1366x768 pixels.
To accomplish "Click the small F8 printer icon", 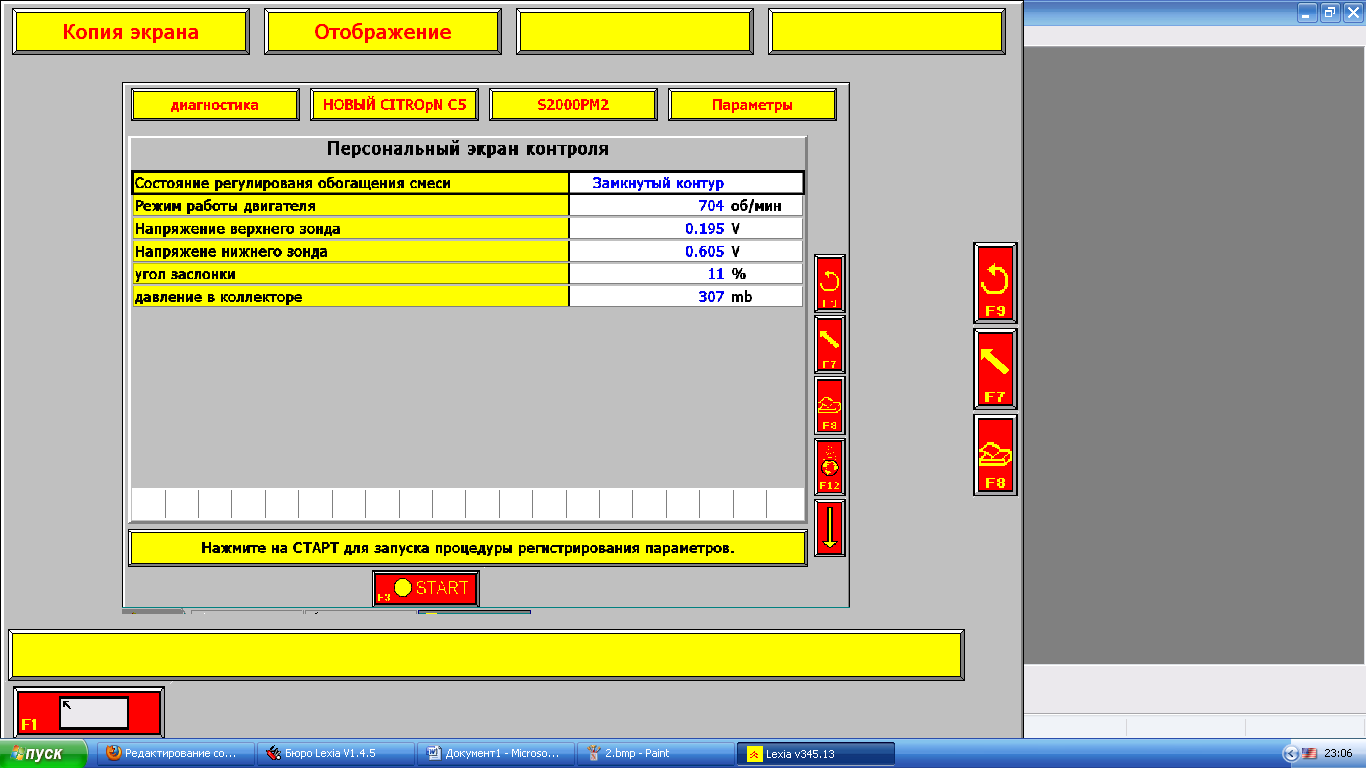I will (x=830, y=406).
